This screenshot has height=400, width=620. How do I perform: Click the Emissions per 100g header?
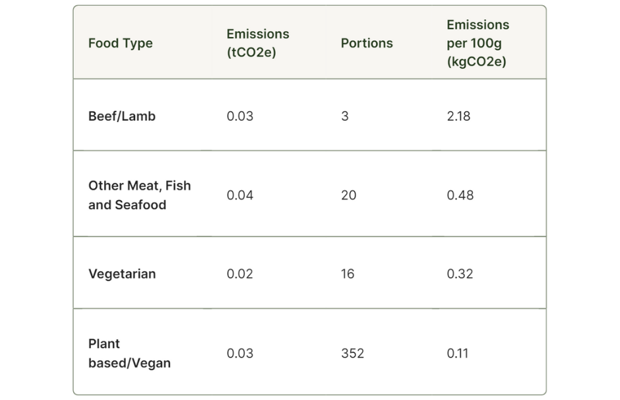pos(477,43)
